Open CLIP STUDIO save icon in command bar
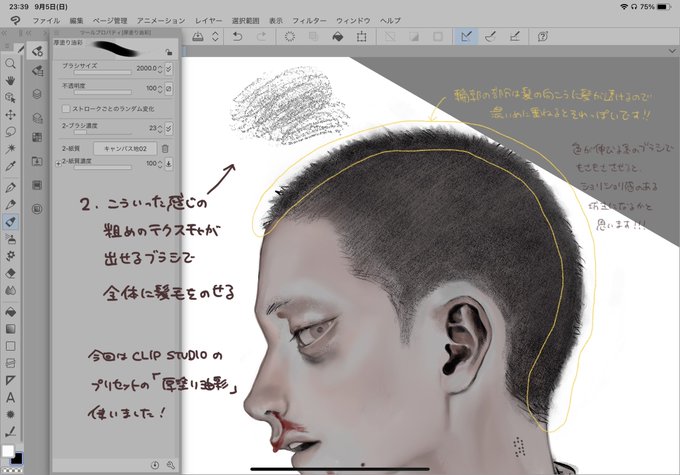This screenshot has height=475, width=680. coord(198,36)
